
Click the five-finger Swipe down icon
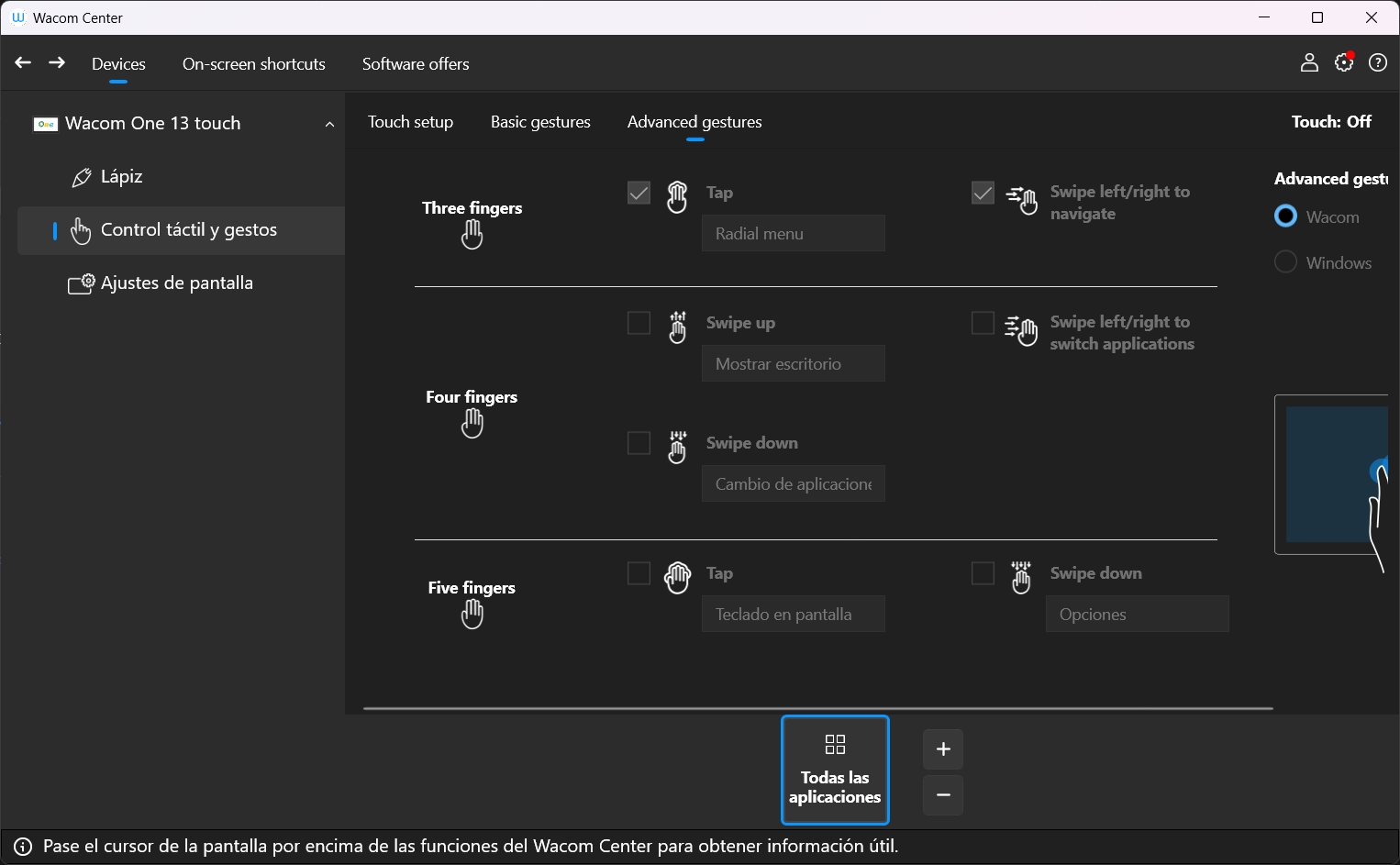pos(1021,578)
